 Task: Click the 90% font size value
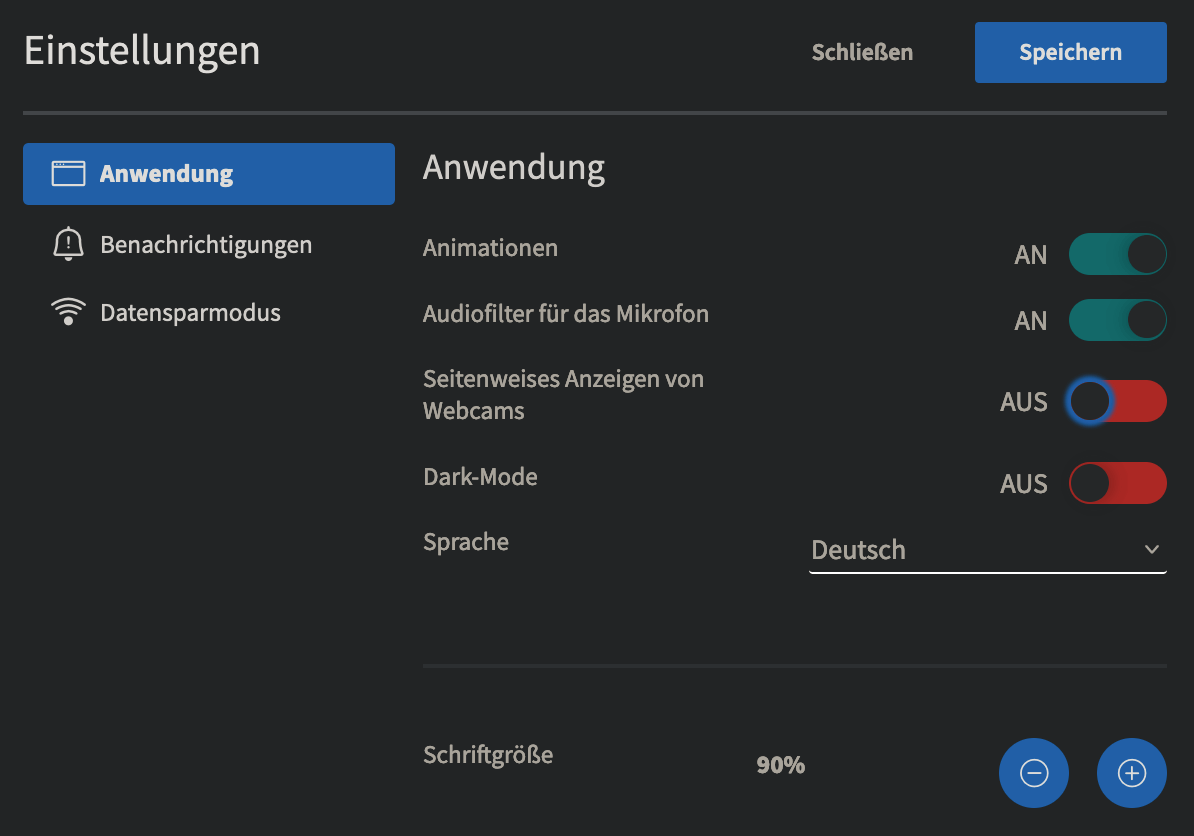(781, 766)
